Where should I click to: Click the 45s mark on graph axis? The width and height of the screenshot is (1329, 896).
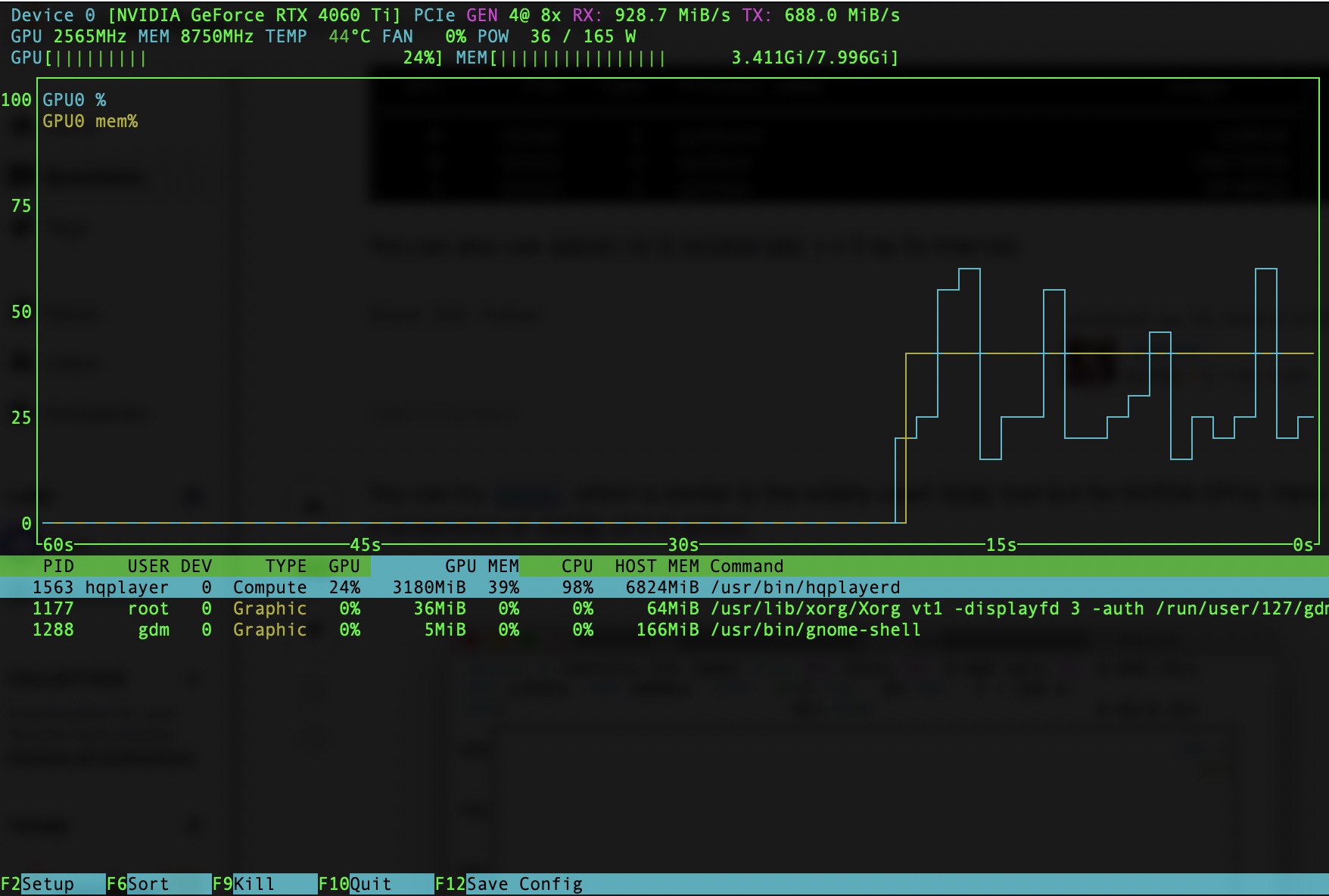[x=366, y=545]
